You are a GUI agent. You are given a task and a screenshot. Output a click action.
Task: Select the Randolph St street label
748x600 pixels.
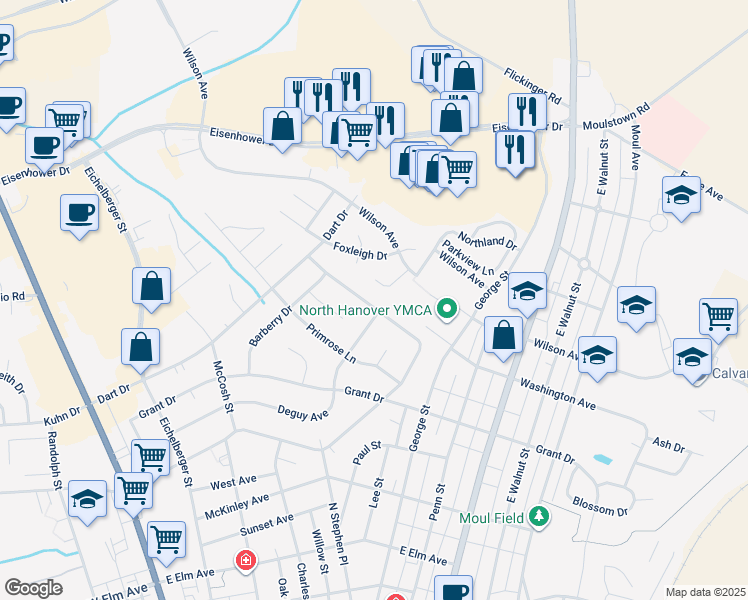(55, 460)
